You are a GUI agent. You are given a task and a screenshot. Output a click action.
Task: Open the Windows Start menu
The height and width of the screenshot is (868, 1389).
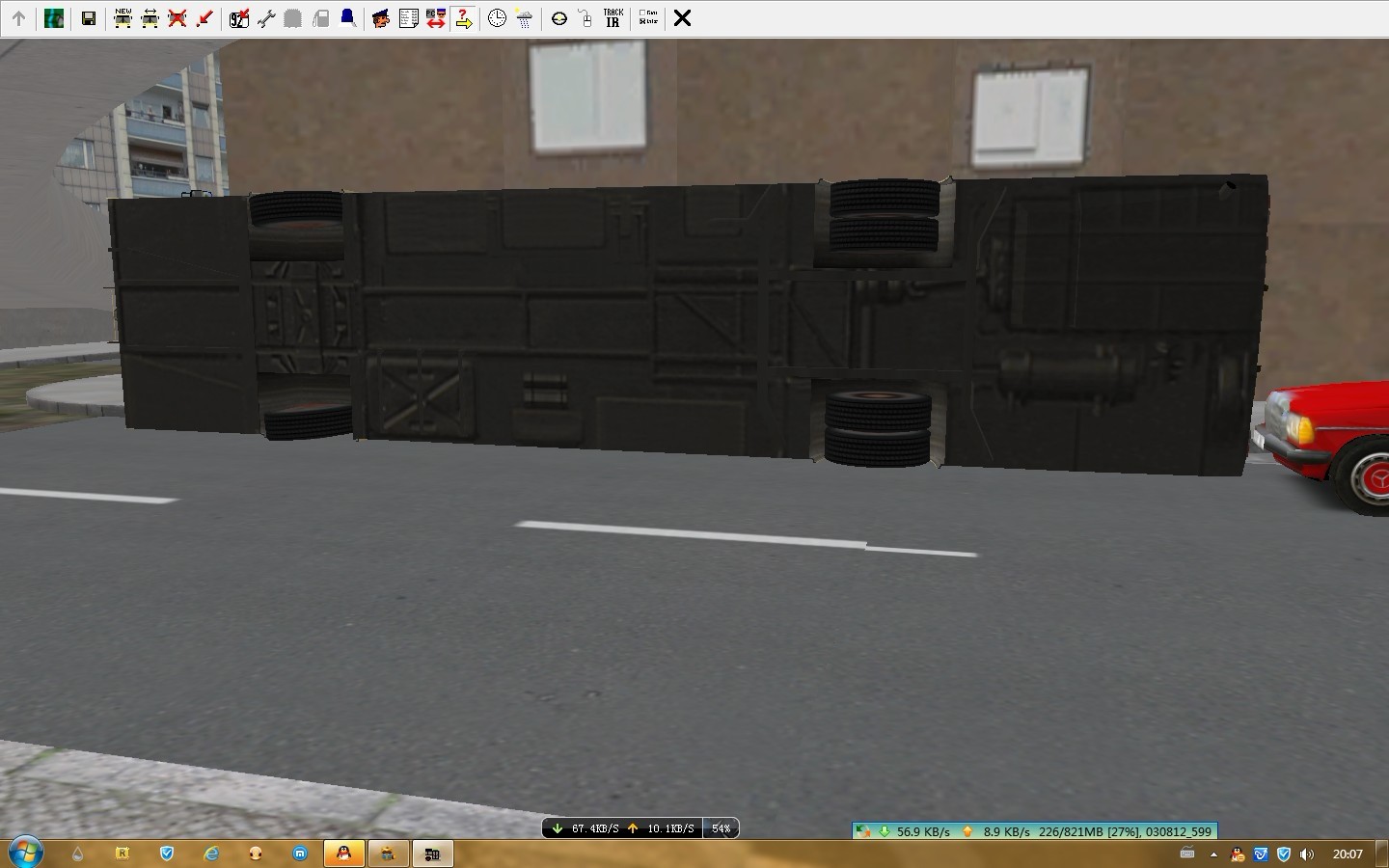25,853
